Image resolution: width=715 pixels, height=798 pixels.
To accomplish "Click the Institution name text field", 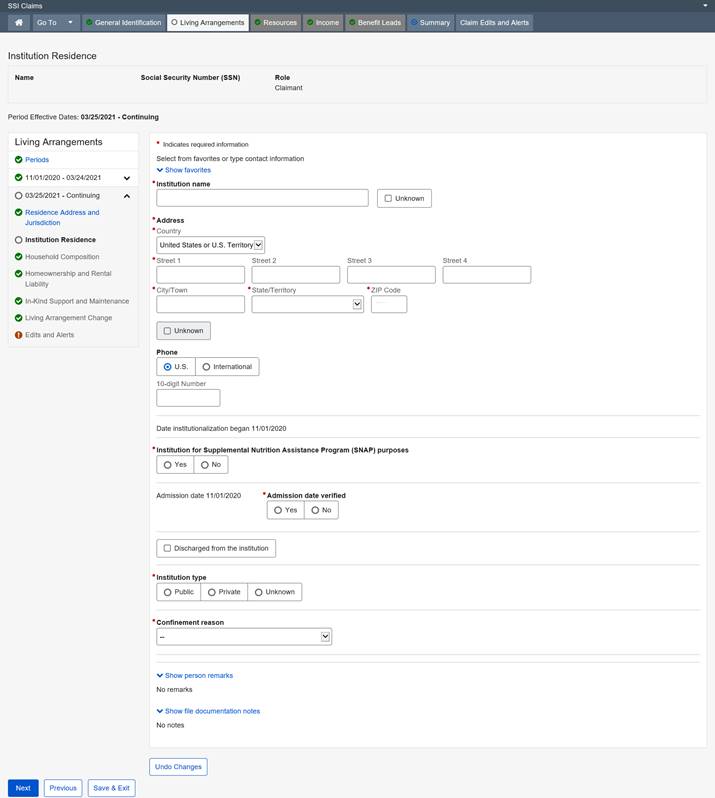I will point(262,198).
